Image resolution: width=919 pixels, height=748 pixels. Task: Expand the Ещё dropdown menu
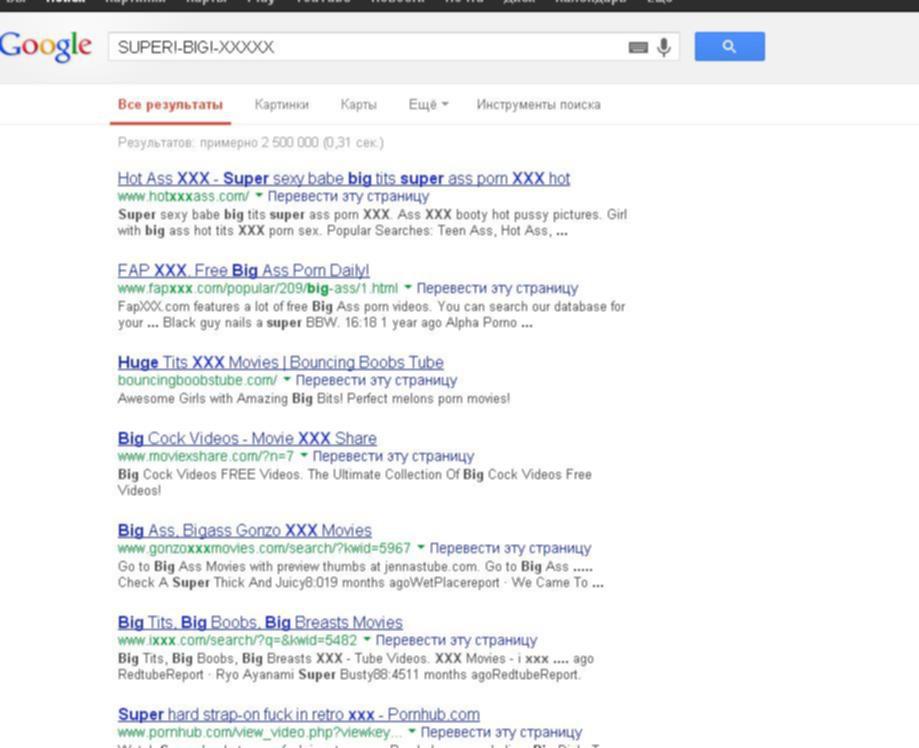click(x=428, y=105)
